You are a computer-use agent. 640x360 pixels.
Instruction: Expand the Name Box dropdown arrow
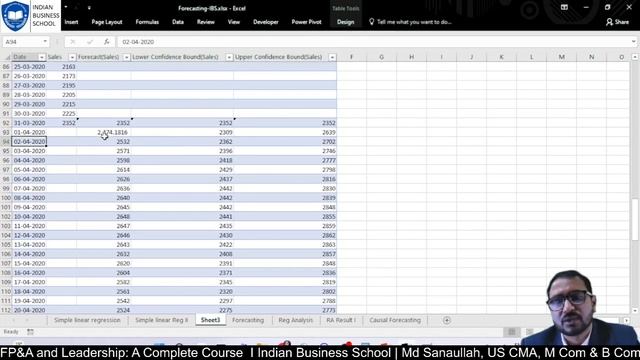pyautogui.click(x=45, y=42)
